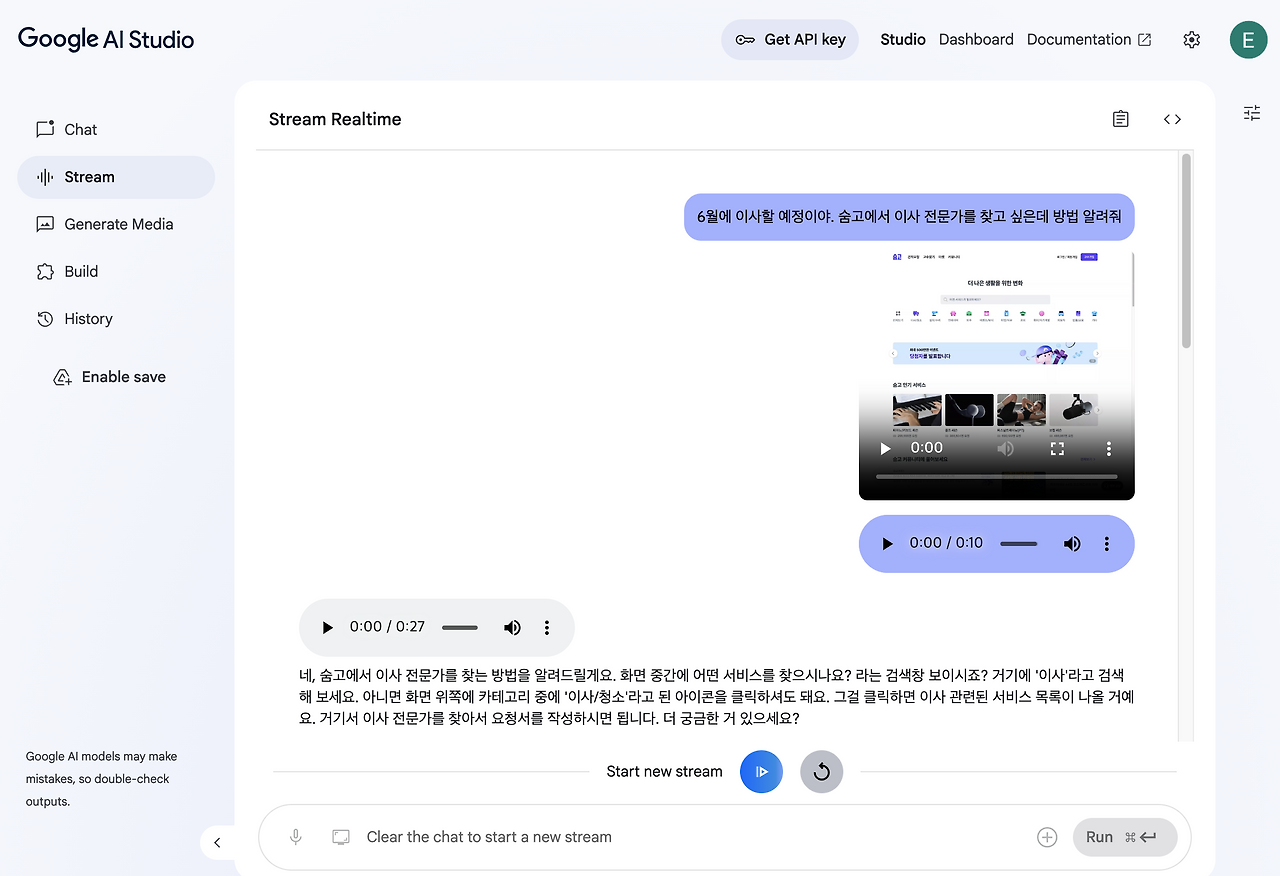This screenshot has height=876, width=1280.
Task: View stream History in the sidebar
Action: (x=87, y=318)
